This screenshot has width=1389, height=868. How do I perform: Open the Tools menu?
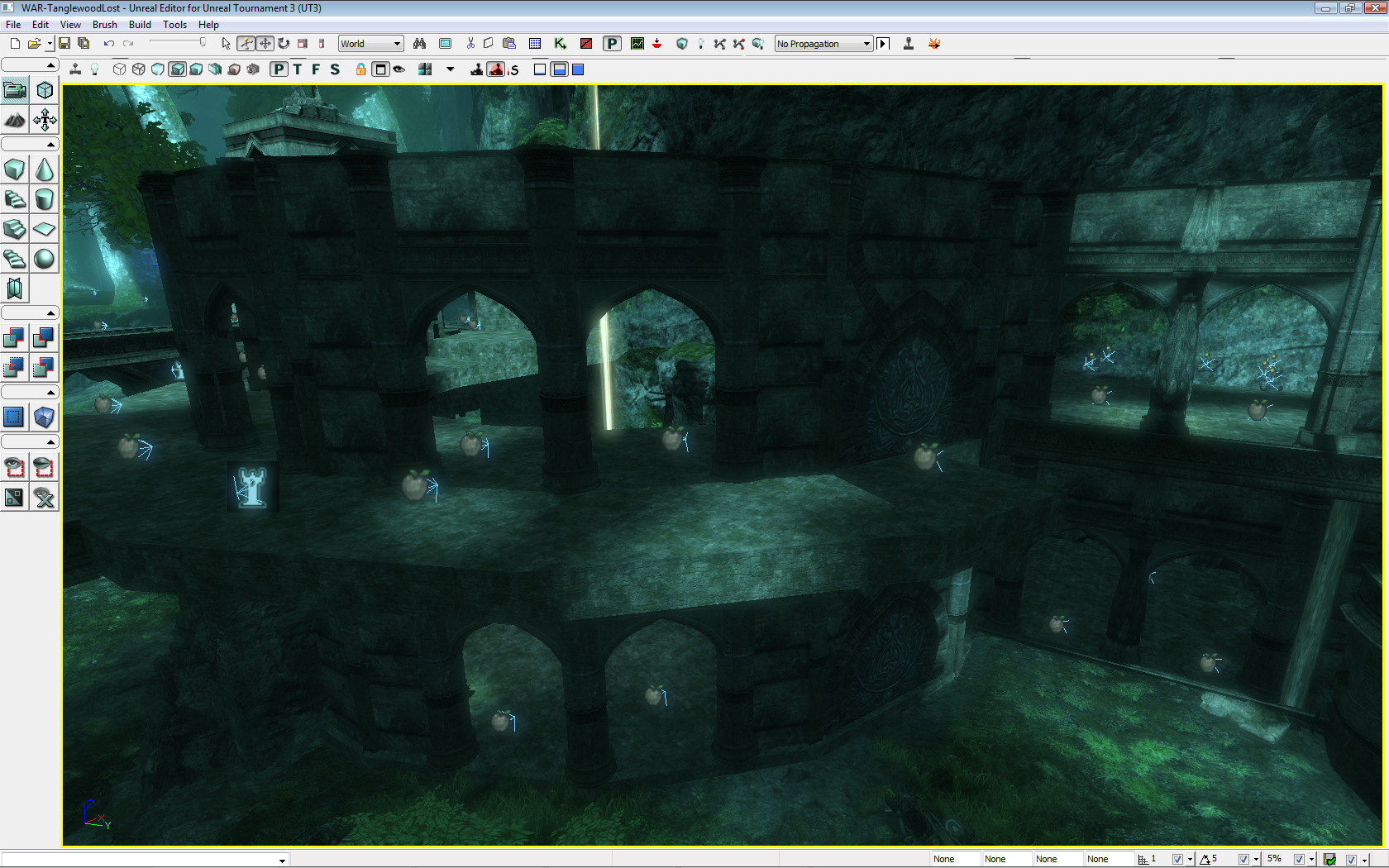(174, 24)
